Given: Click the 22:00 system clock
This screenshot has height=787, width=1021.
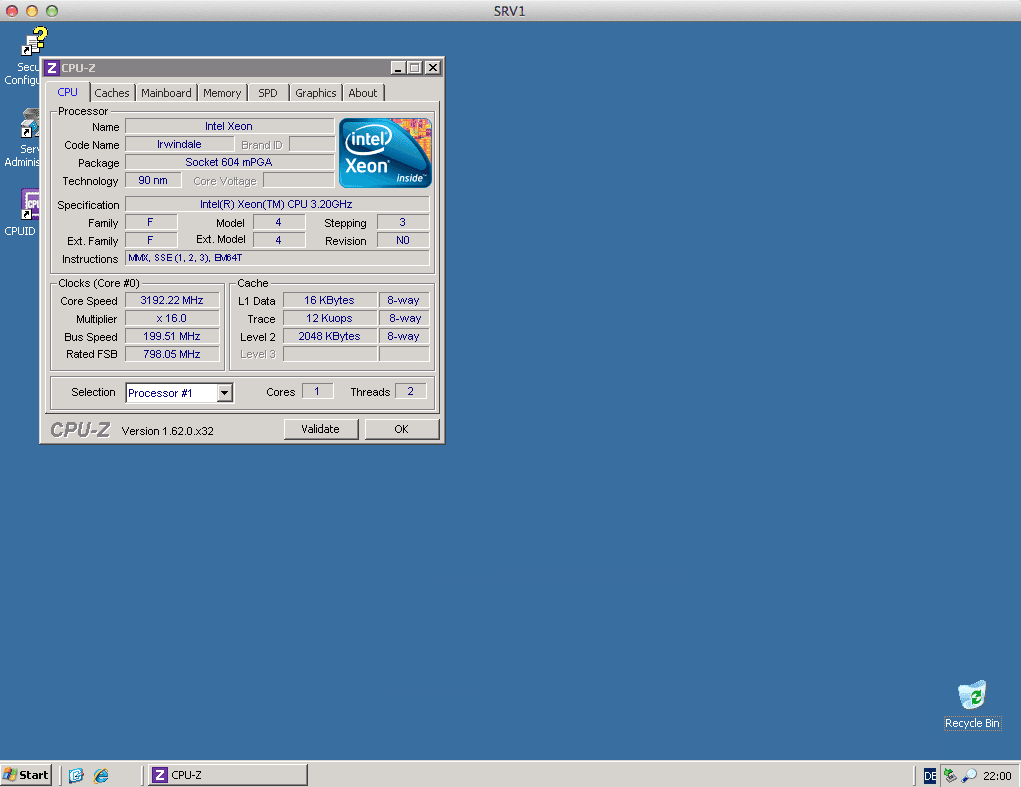Looking at the screenshot, I should click(997, 775).
